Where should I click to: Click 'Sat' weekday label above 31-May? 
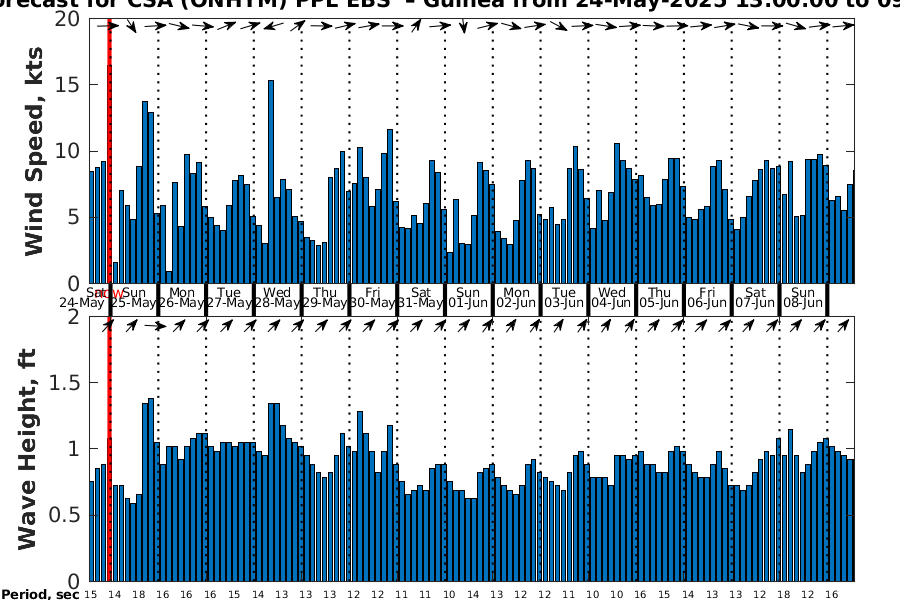pos(421,292)
